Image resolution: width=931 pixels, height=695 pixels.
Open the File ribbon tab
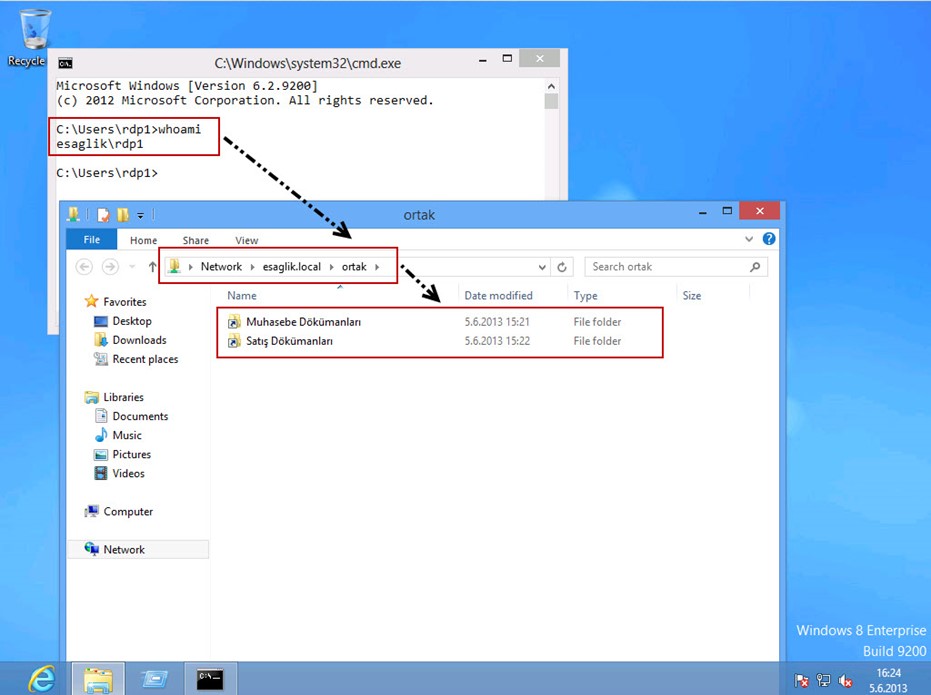point(91,240)
